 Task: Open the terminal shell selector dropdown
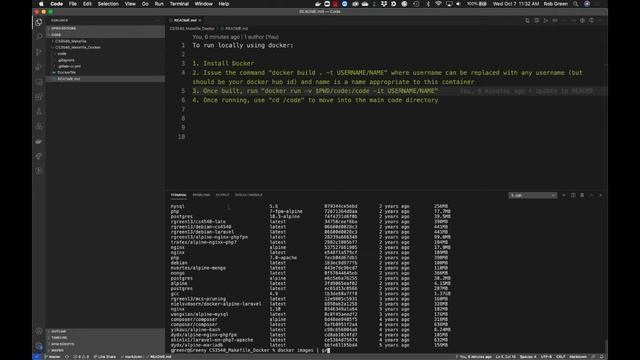(533, 196)
